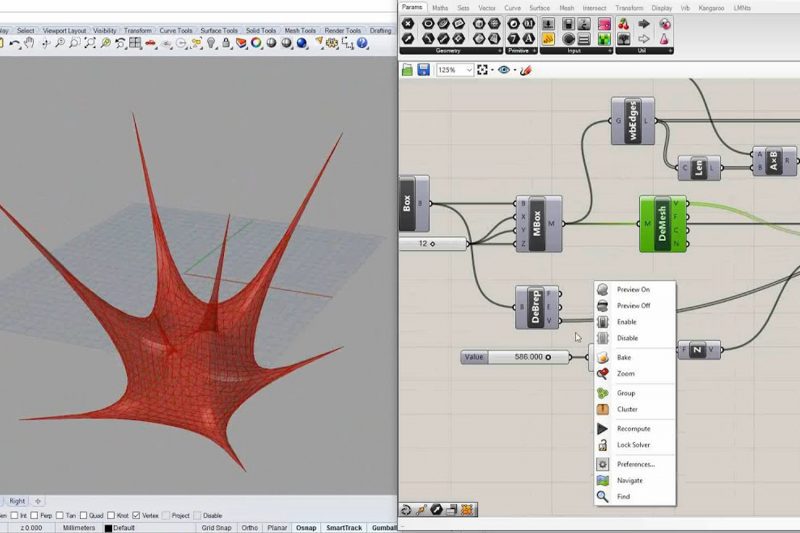Open the 125% zoom level dropdown
This screenshot has width=800, height=533.
coord(468,70)
